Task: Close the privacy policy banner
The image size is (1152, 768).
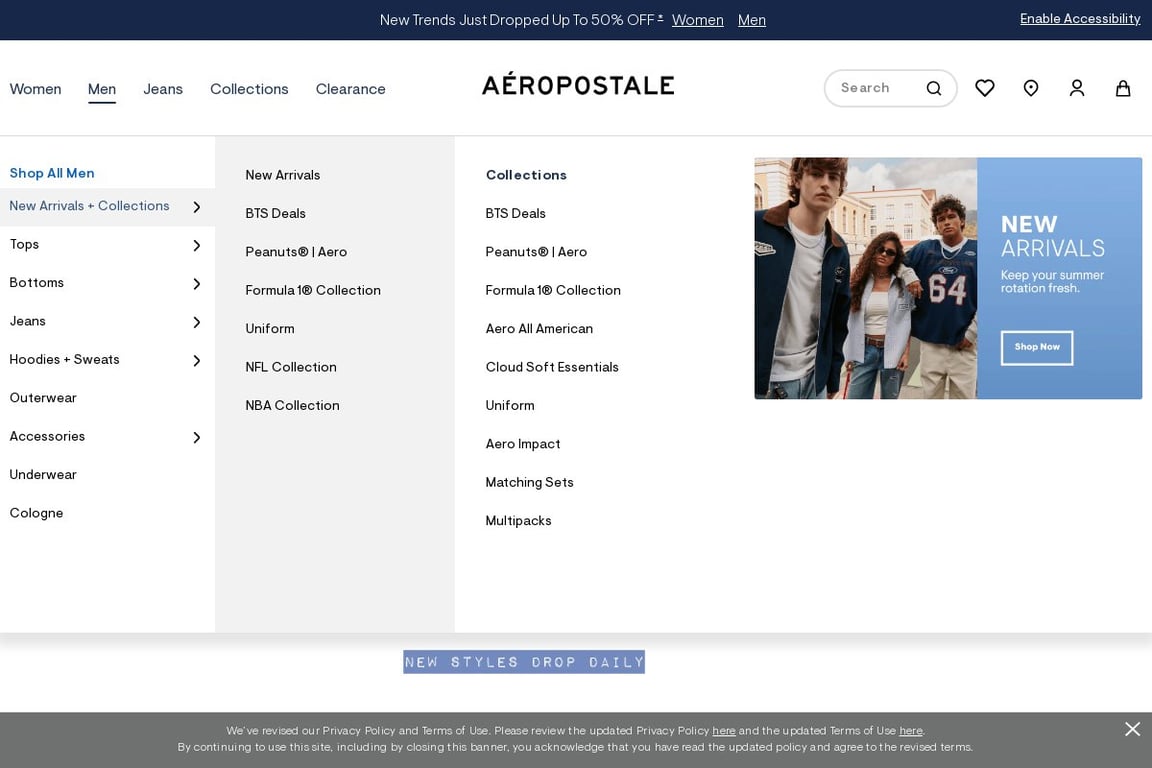Action: coord(1132,728)
